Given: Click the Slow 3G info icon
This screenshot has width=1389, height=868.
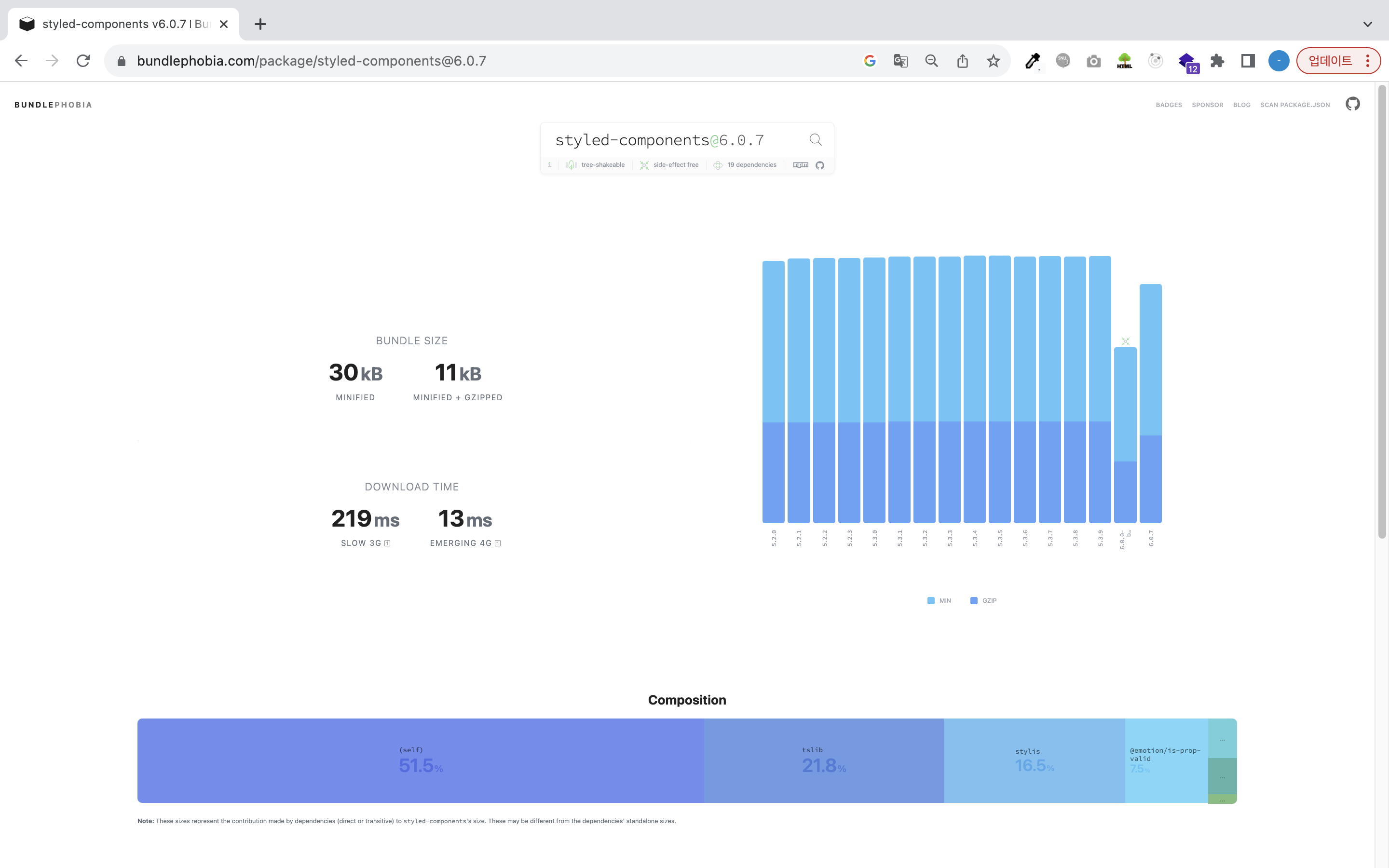Looking at the screenshot, I should coord(387,543).
